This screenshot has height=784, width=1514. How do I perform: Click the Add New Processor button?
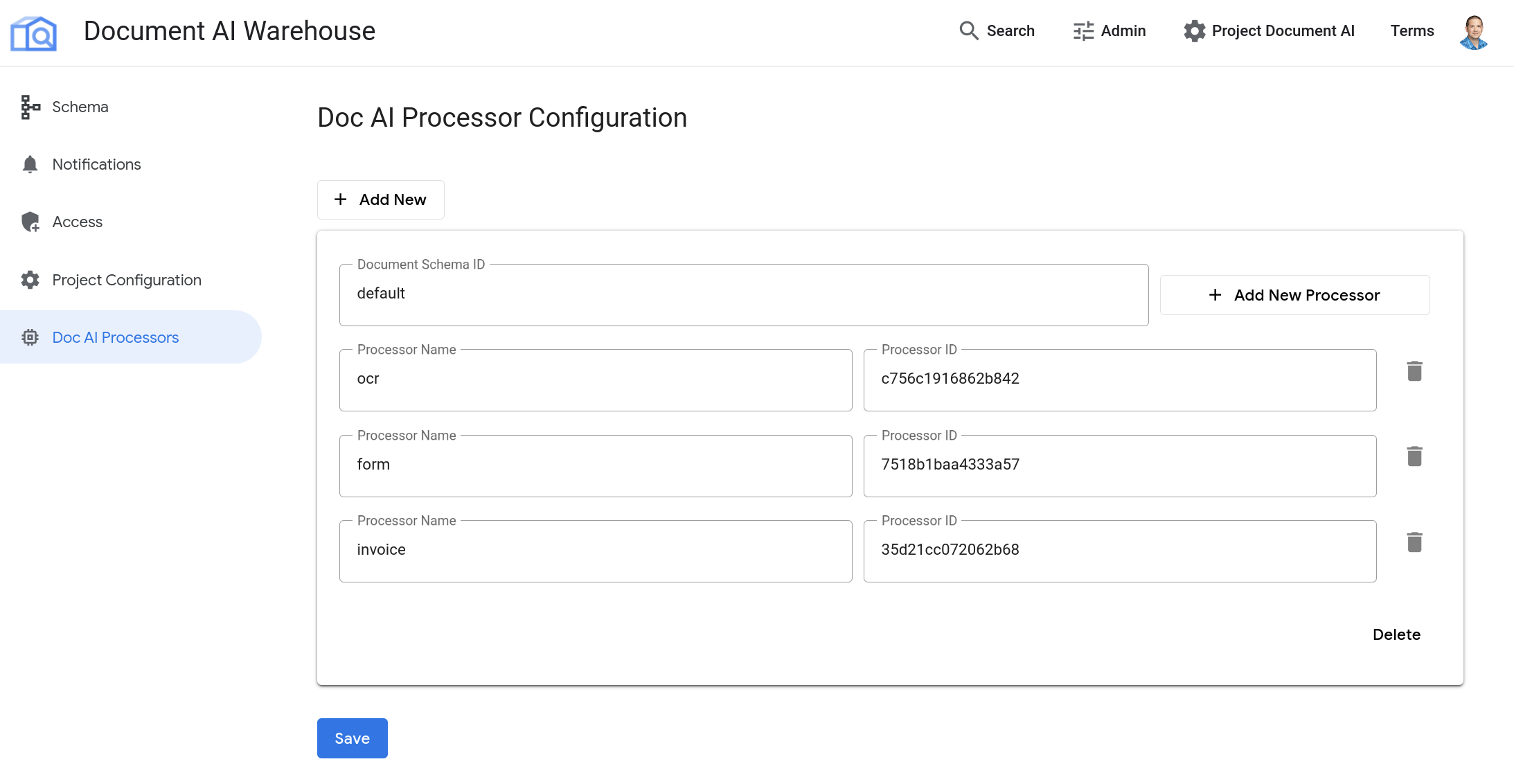pyautogui.click(x=1294, y=295)
